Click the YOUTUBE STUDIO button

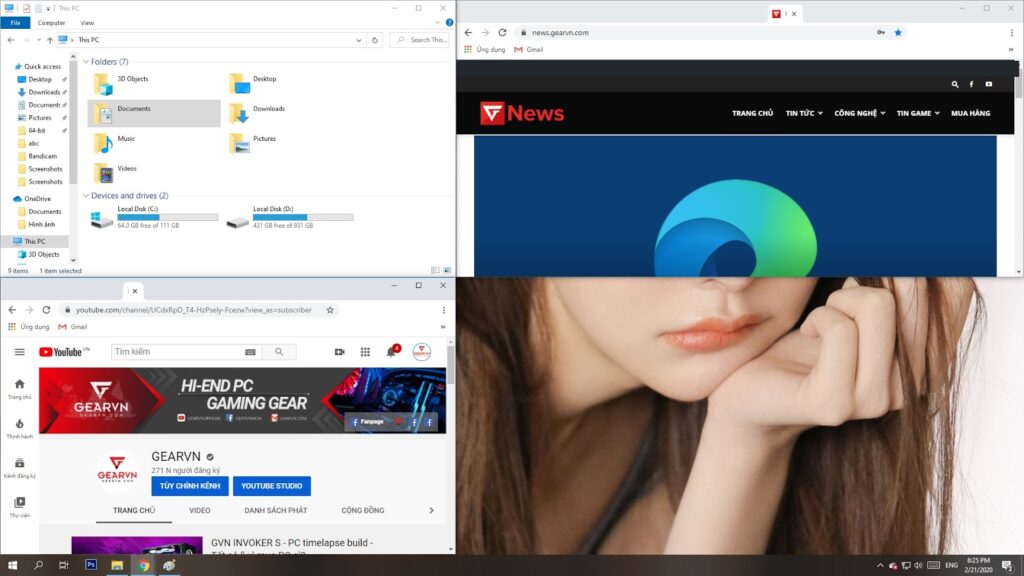click(272, 486)
